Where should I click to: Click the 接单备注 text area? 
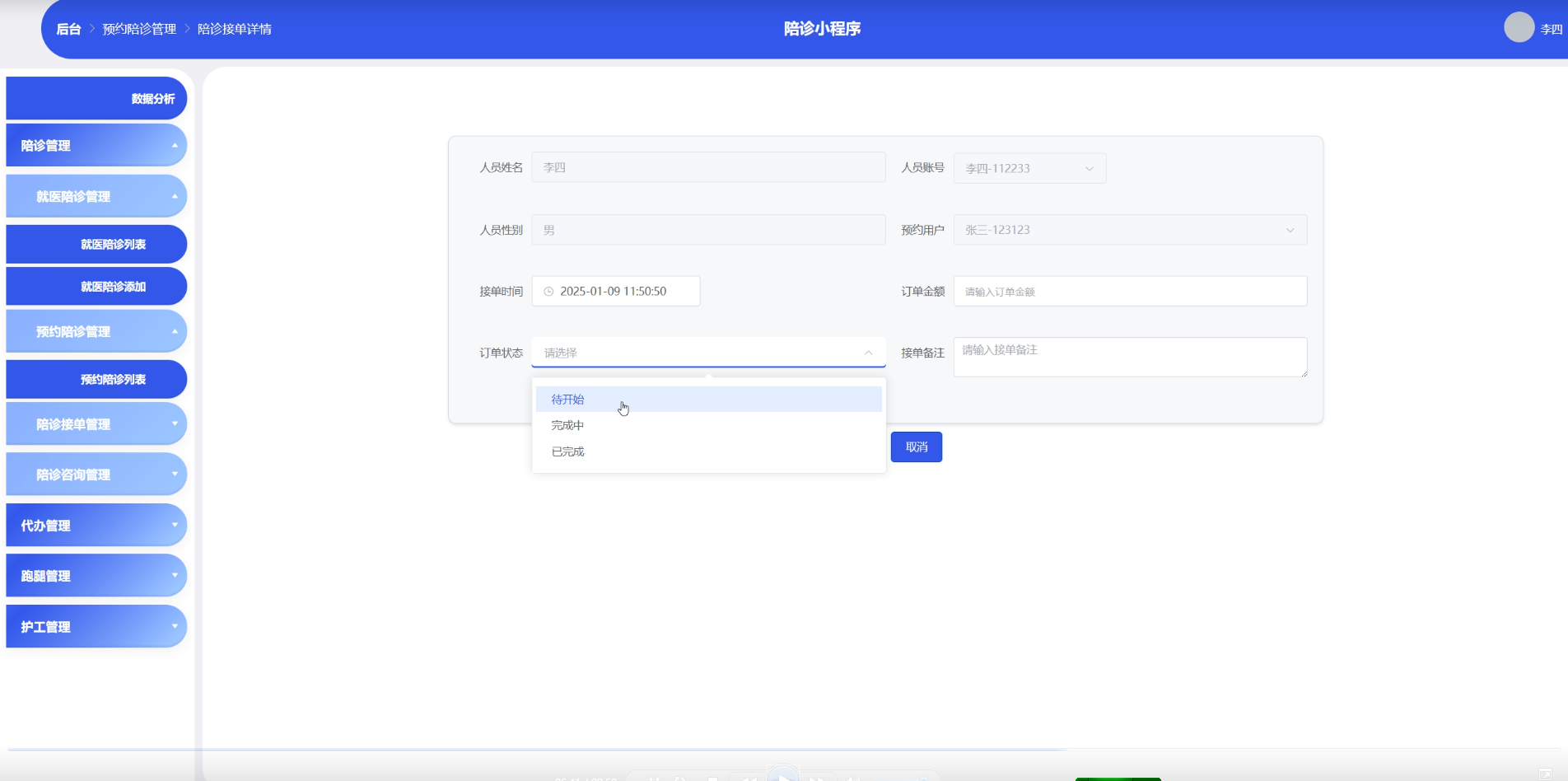pyautogui.click(x=1130, y=358)
